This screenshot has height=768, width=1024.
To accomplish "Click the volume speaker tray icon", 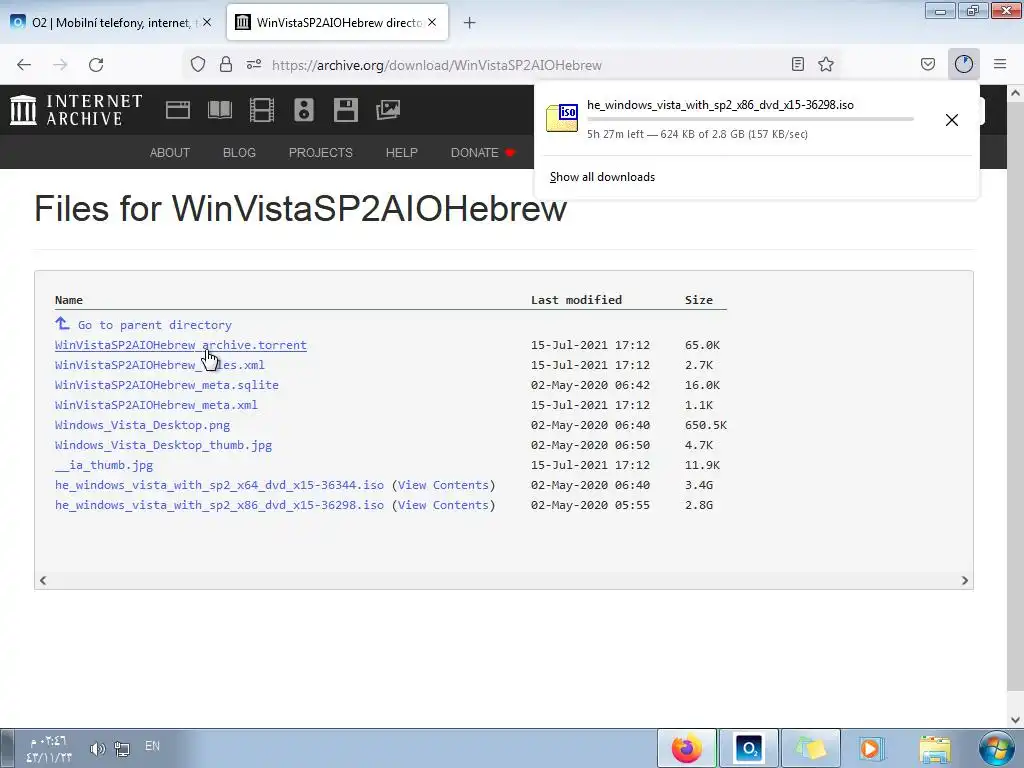I will (x=97, y=748).
